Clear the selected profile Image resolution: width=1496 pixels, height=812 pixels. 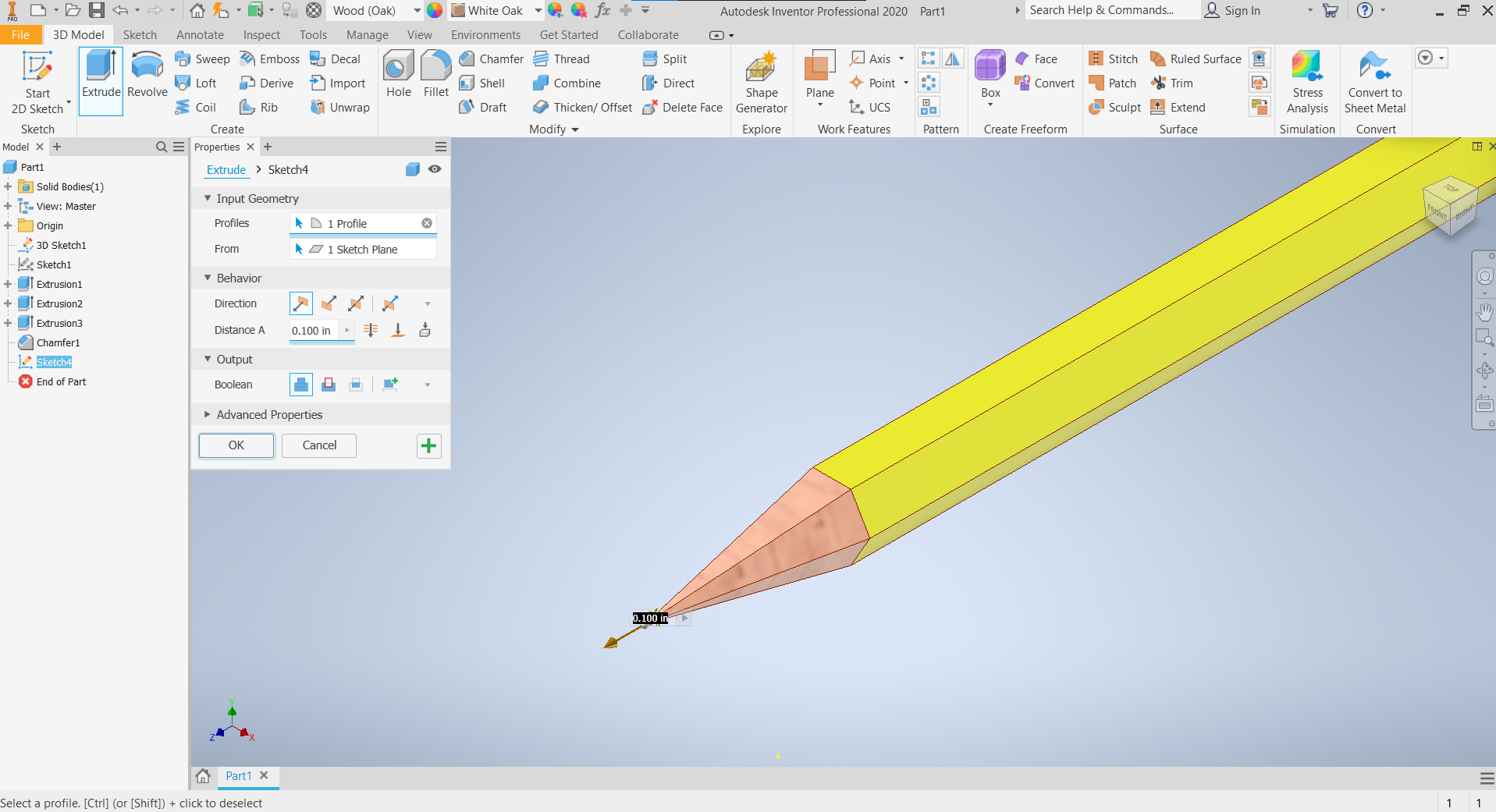[427, 223]
